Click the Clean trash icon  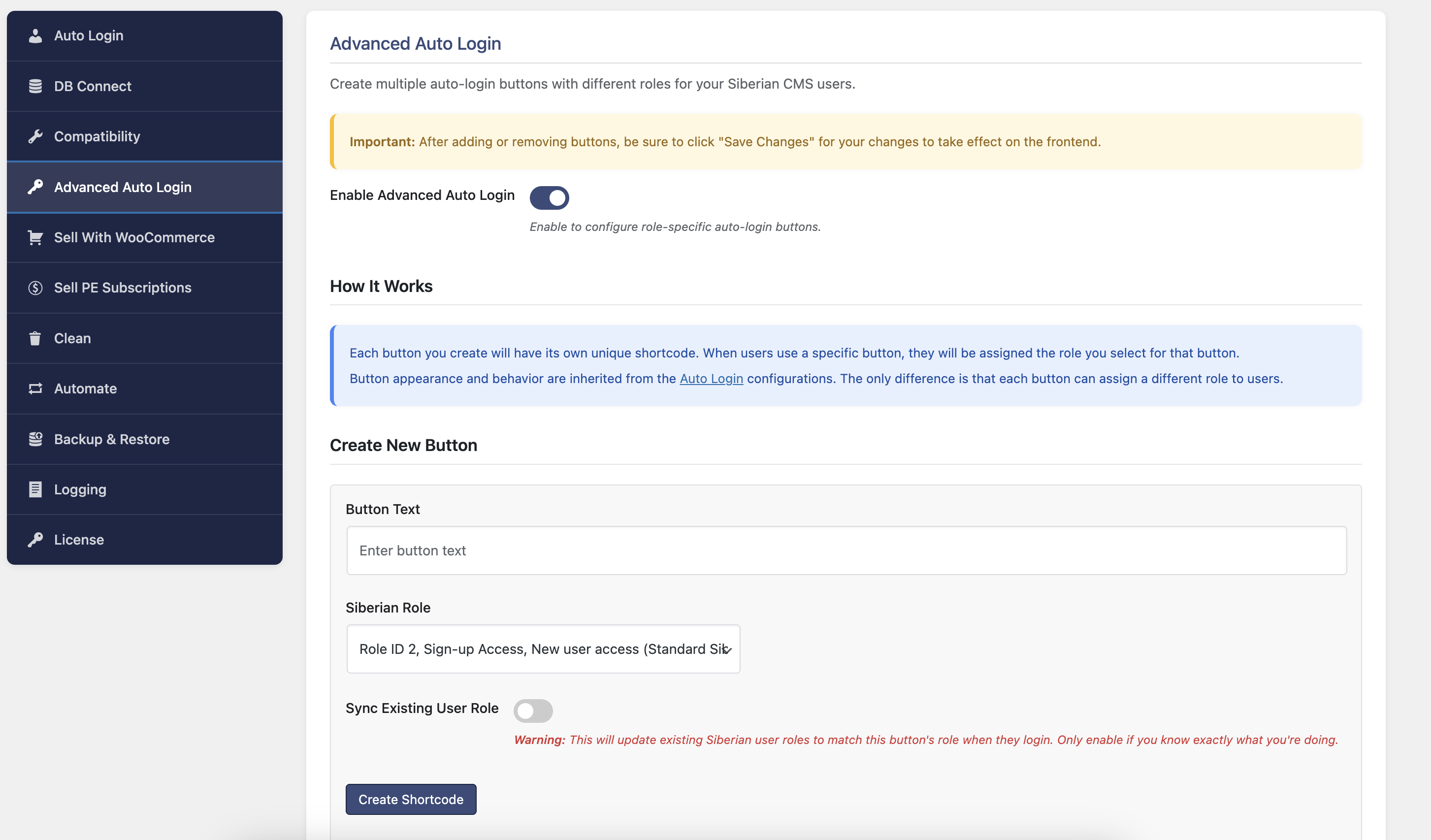[35, 338]
